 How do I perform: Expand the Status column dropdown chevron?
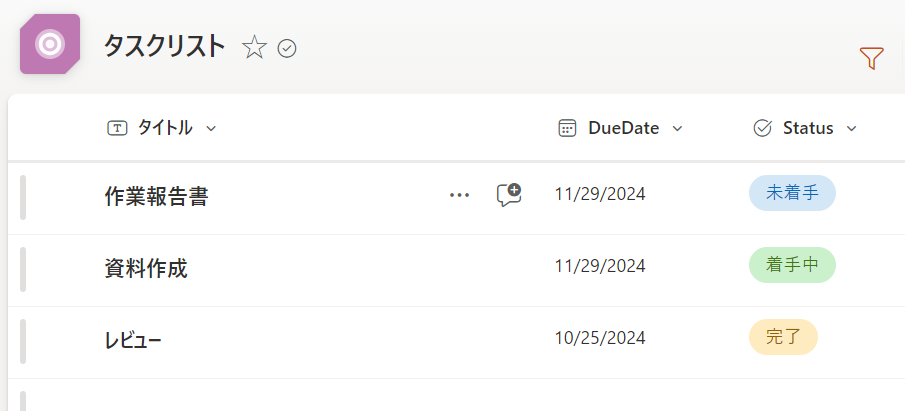pyautogui.click(x=852, y=129)
